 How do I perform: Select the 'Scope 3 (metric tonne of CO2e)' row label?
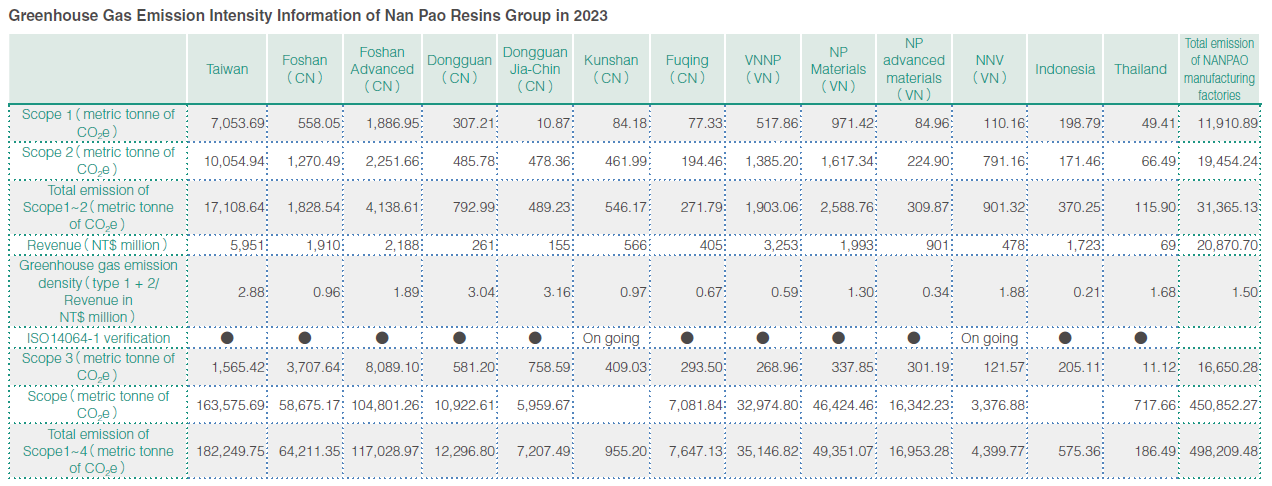(x=98, y=366)
